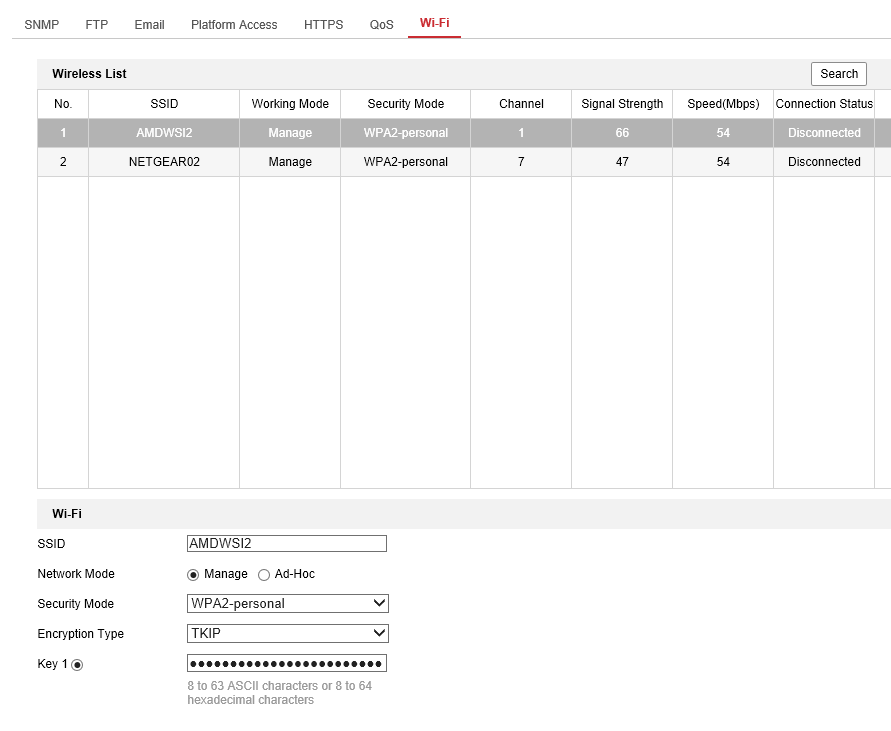Go to the Email tab

click(x=149, y=24)
